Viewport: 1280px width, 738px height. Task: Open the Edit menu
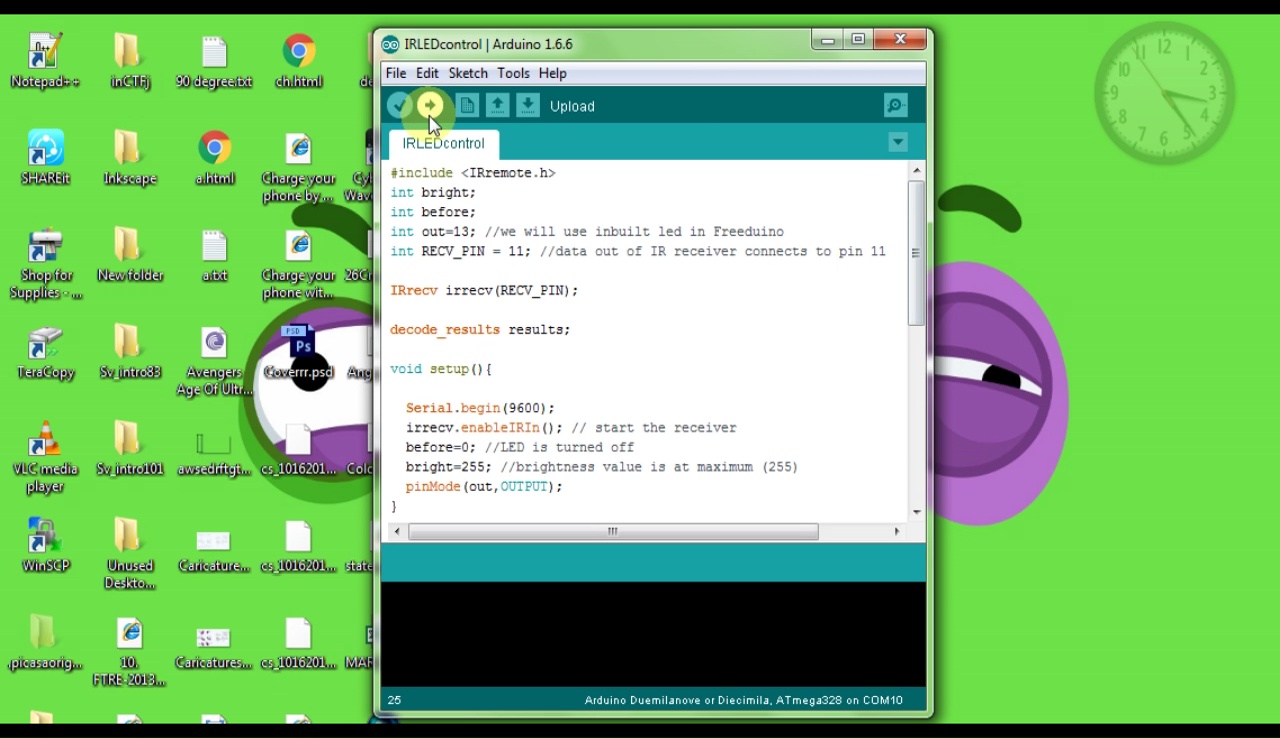427,73
